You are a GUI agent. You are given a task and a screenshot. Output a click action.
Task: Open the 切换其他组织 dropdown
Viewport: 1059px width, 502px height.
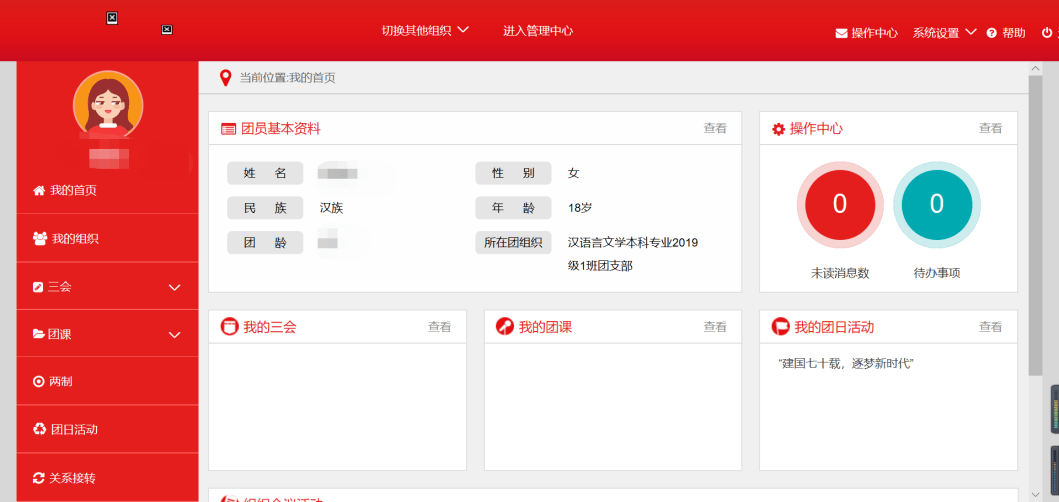(x=425, y=30)
